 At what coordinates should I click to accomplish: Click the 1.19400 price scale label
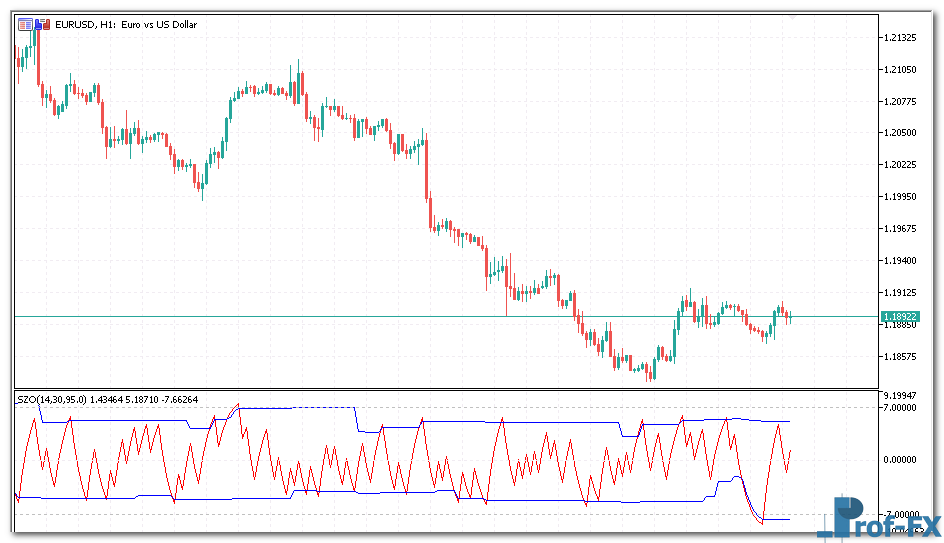point(902,261)
